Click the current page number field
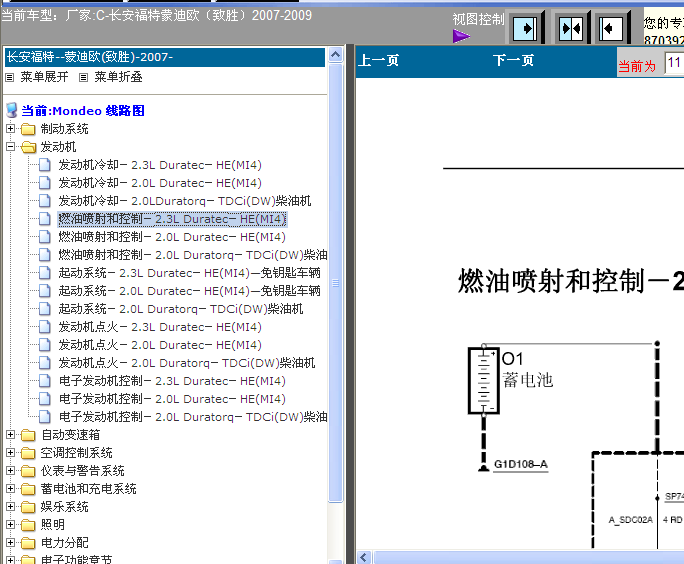This screenshot has width=684, height=564. point(674,63)
